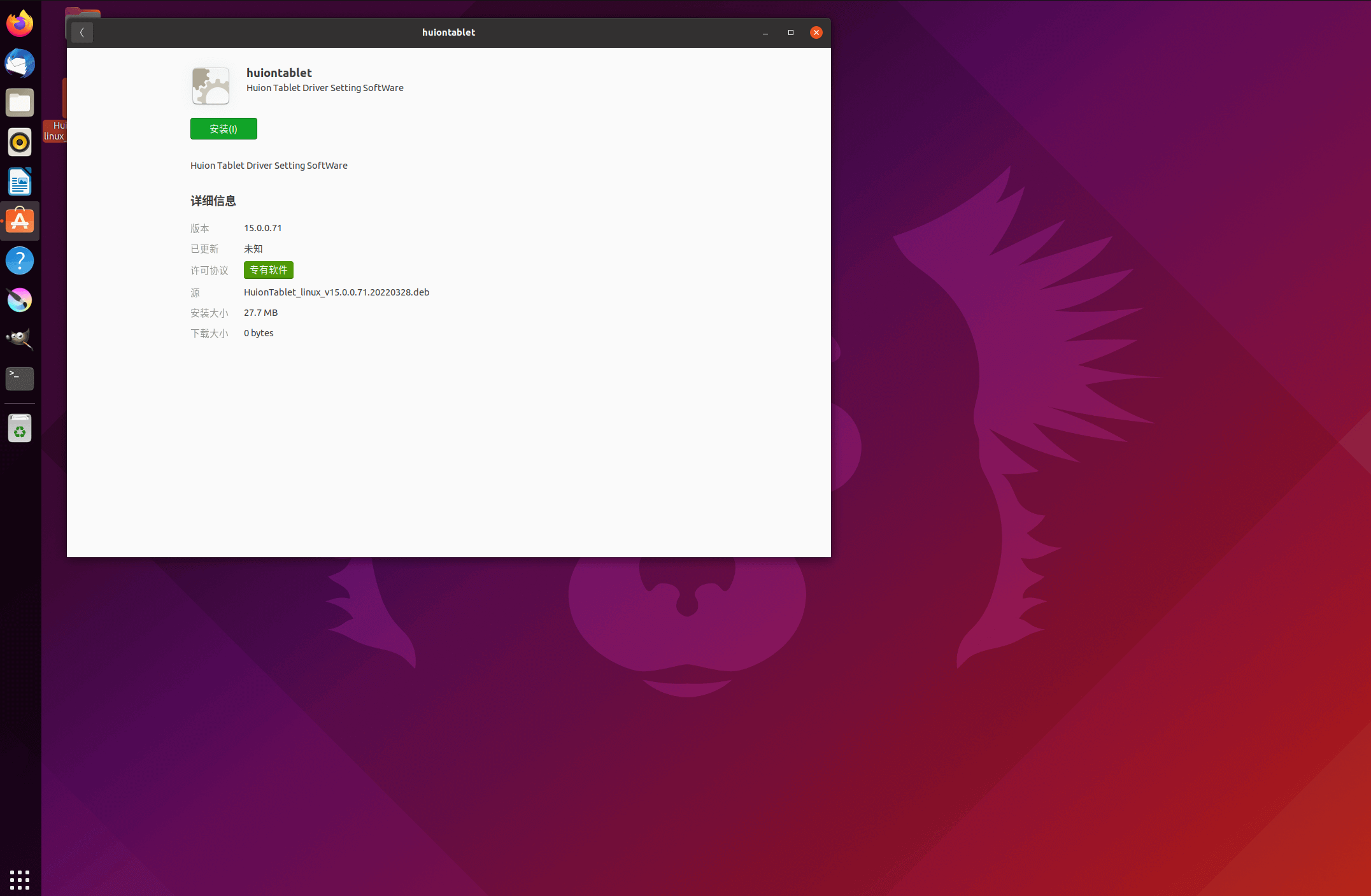Open the Help question mark icon
This screenshot has width=1371, height=896.
tap(20, 260)
